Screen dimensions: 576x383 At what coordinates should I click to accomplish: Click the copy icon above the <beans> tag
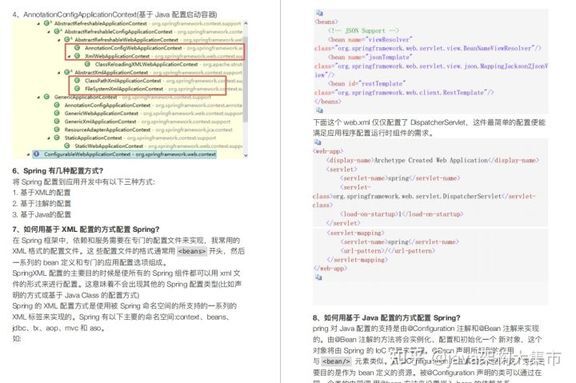(320, 13)
